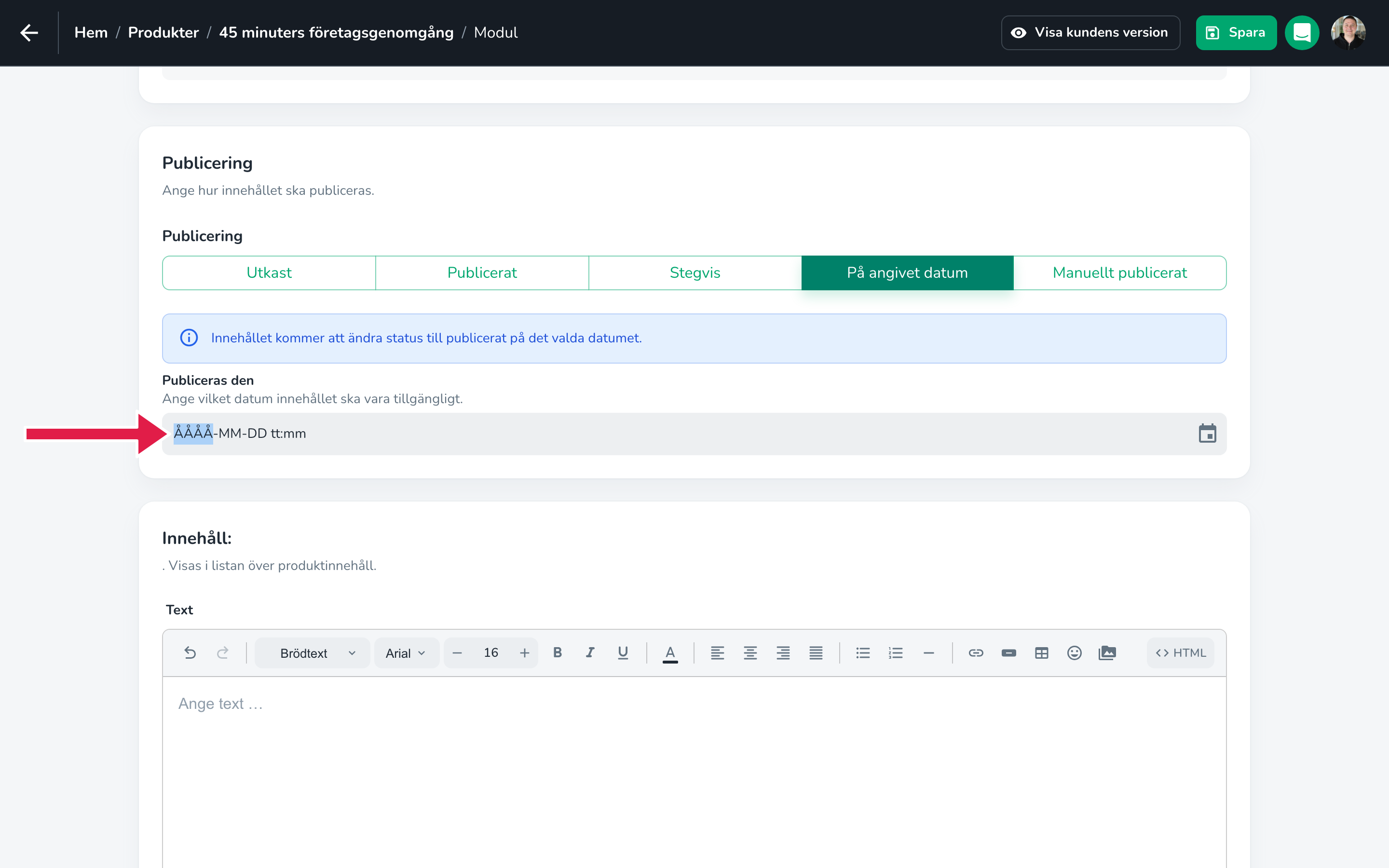Align text to the right
The image size is (1389, 868).
pyautogui.click(x=783, y=653)
